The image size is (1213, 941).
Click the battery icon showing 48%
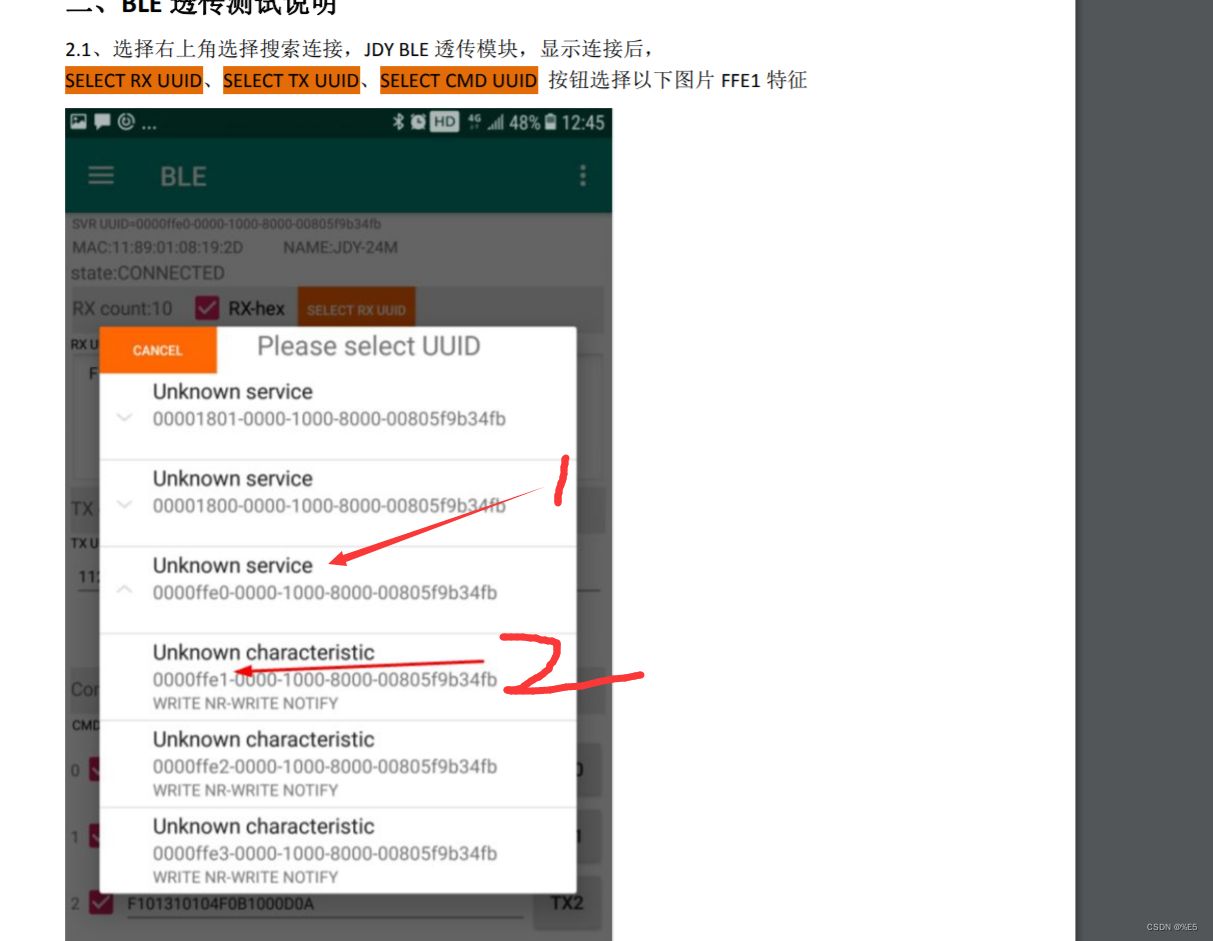click(x=549, y=122)
